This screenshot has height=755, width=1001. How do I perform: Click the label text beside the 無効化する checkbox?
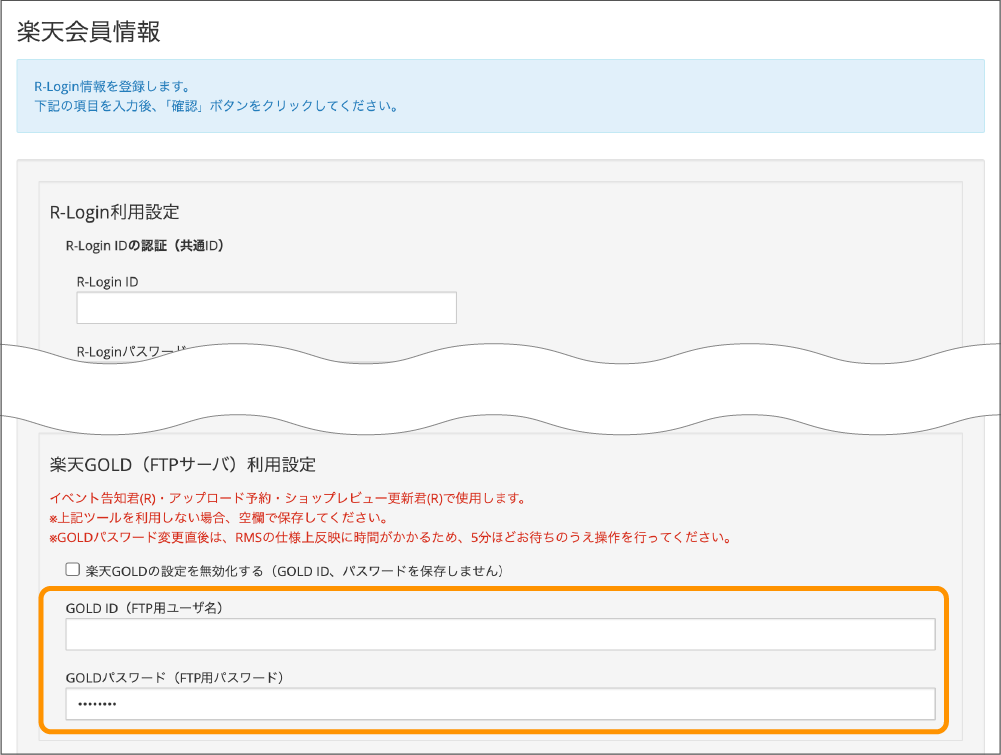293,571
